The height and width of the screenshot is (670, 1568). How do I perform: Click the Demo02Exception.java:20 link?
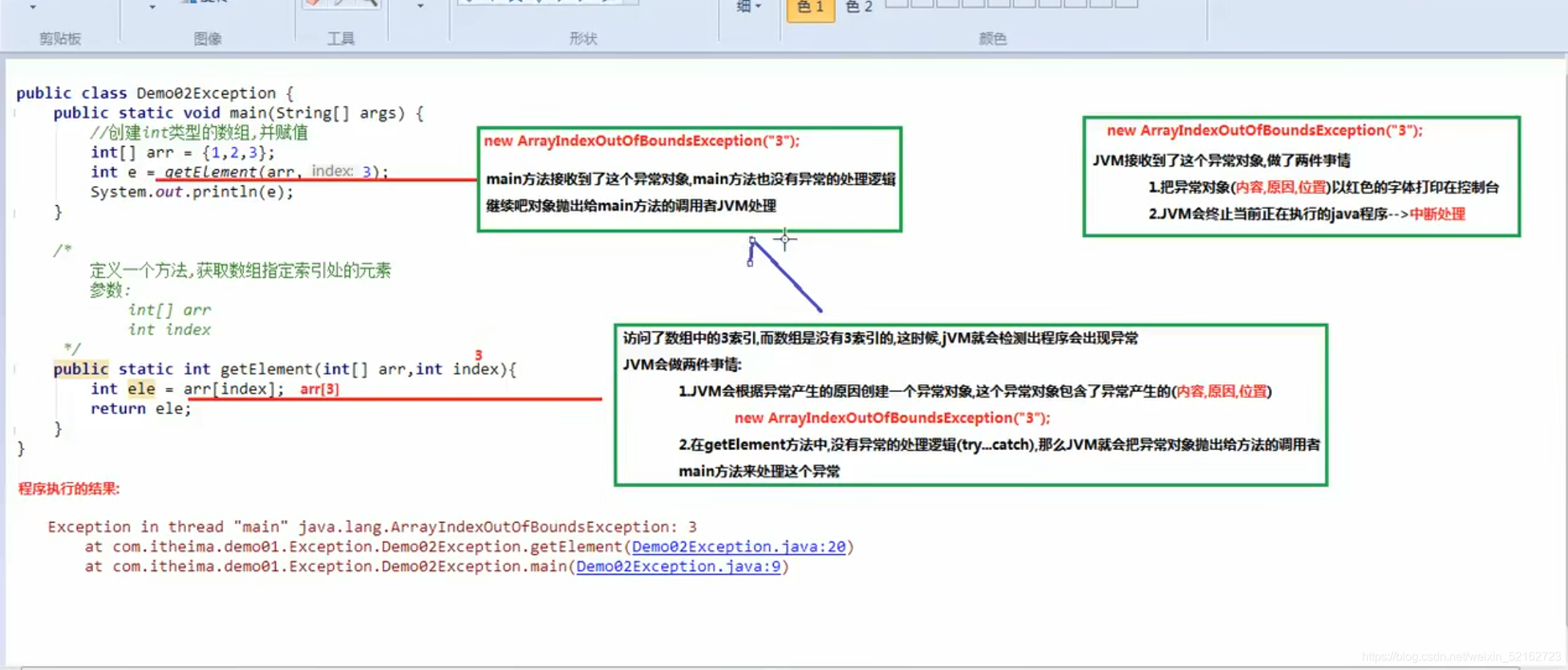739,546
